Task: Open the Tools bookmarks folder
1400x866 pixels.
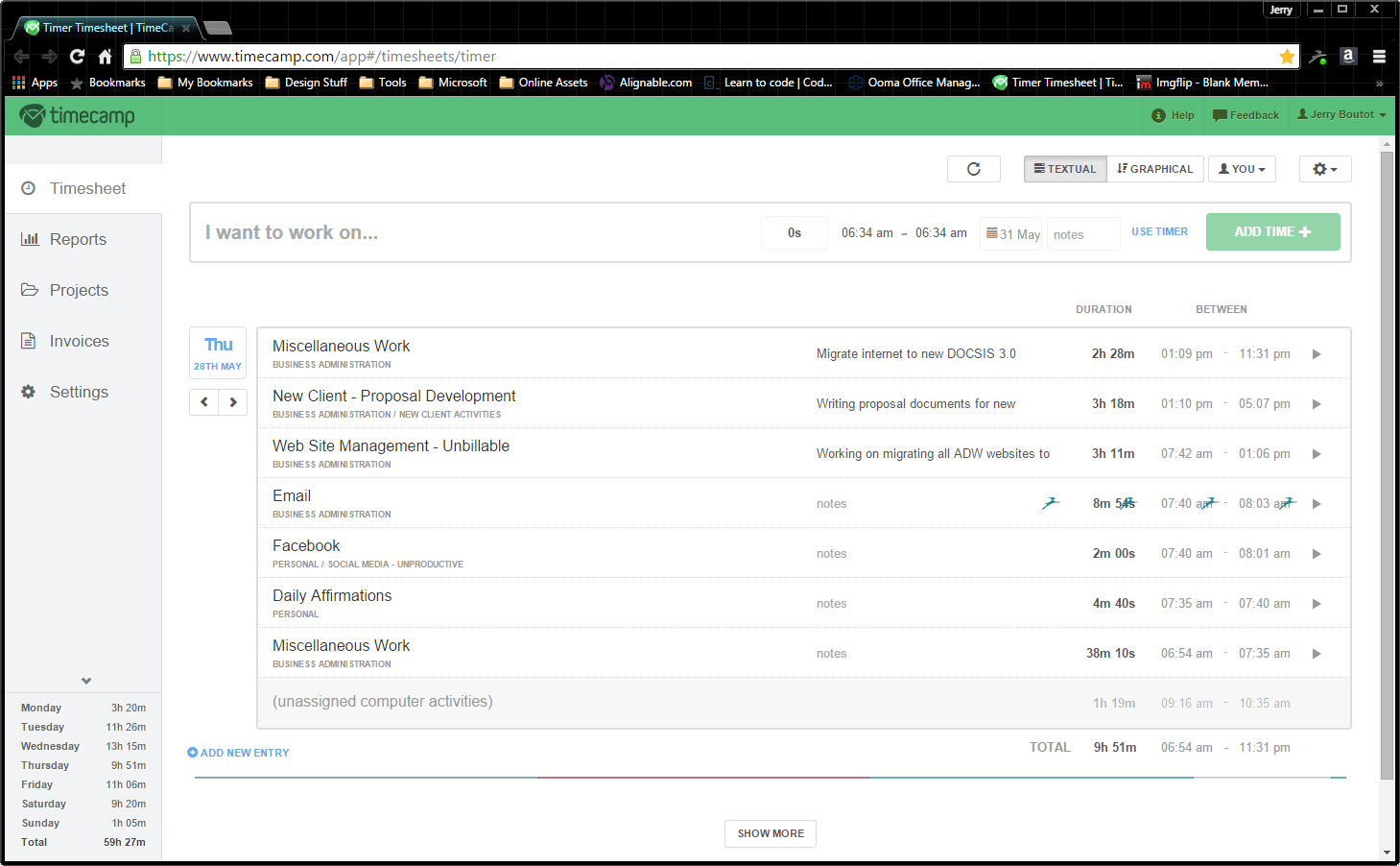Action: coord(383,83)
